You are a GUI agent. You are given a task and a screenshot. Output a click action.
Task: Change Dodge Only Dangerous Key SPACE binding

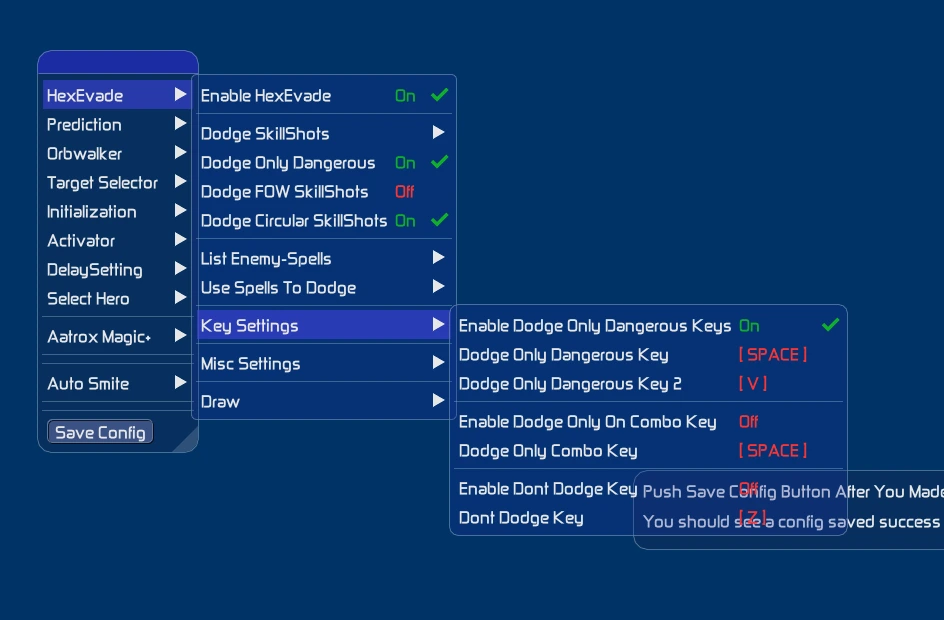pos(773,354)
